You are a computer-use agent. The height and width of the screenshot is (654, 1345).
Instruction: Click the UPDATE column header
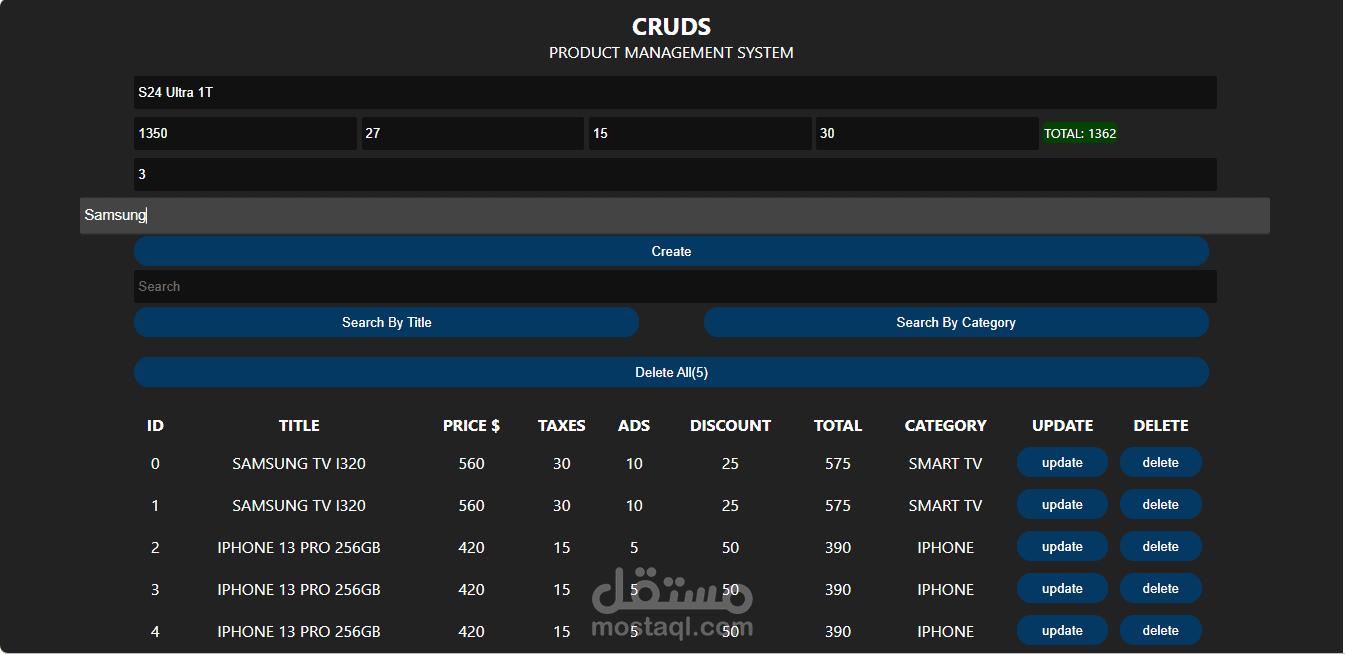click(1062, 425)
